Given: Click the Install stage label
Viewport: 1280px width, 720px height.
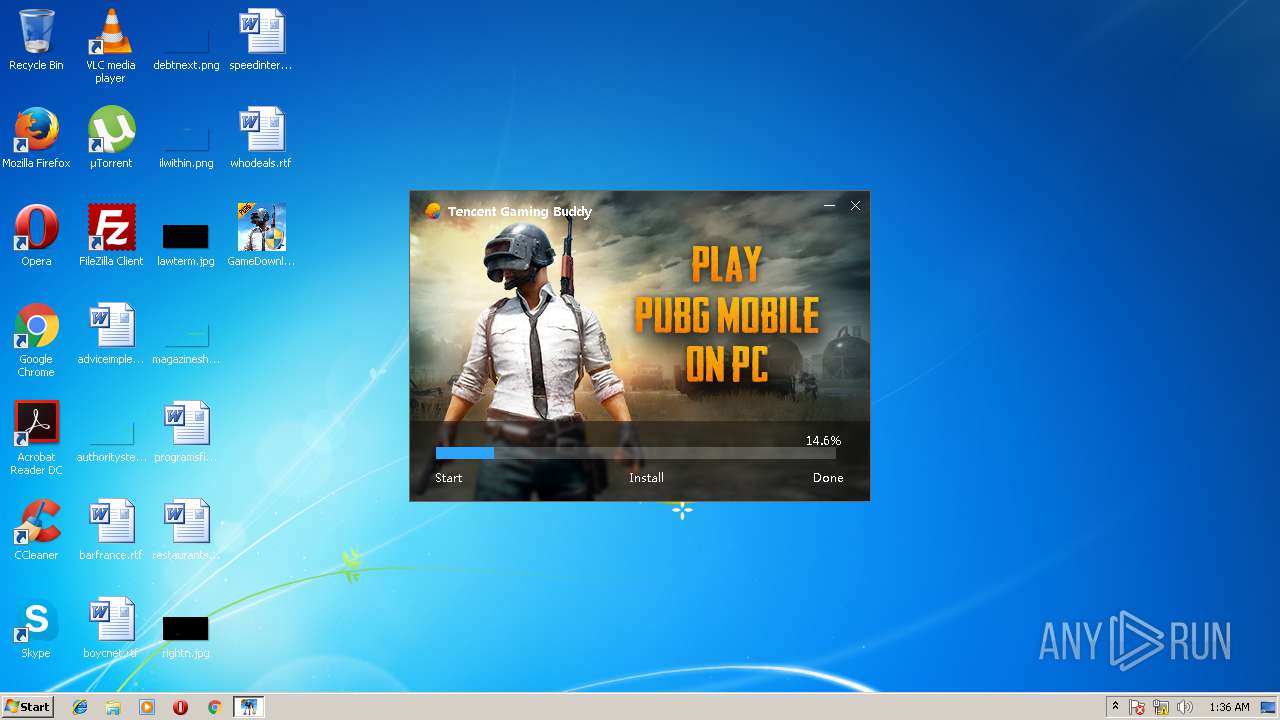Looking at the screenshot, I should coord(646,478).
